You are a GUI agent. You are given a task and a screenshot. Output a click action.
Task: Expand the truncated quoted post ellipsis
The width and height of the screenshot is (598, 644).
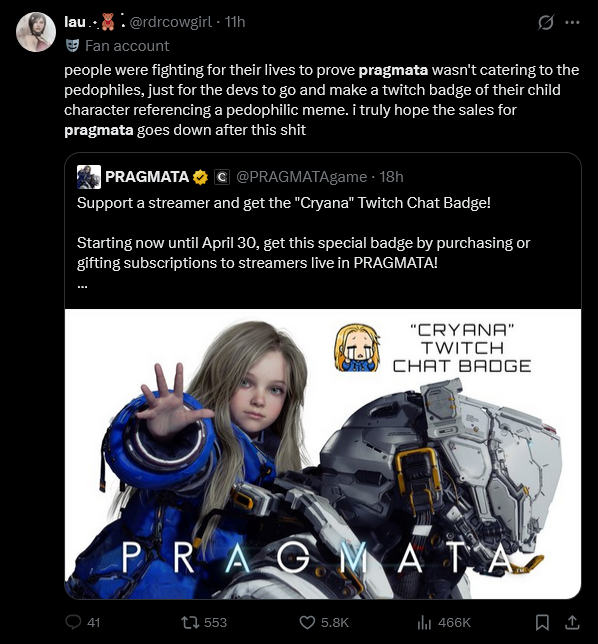pyautogui.click(x=82, y=286)
